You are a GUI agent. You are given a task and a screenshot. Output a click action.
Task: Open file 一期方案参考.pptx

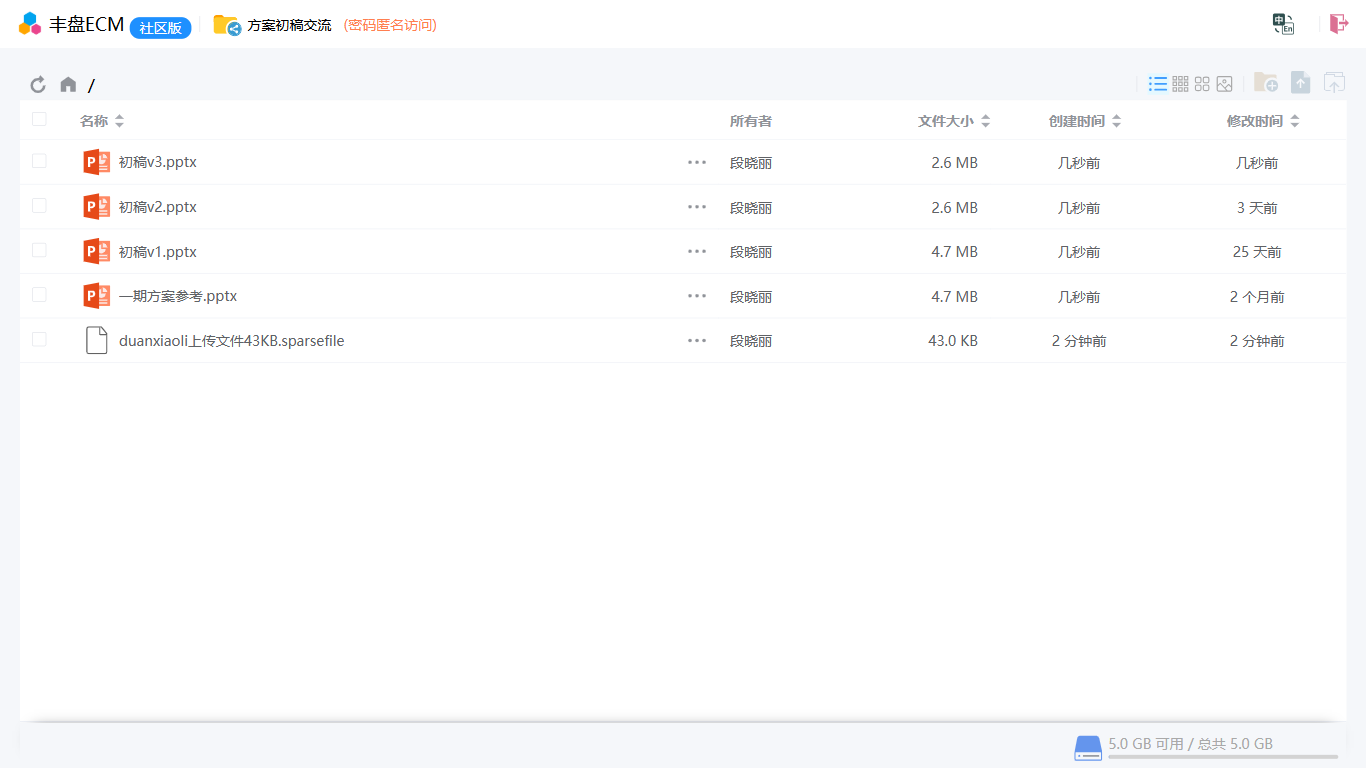[x=178, y=297]
